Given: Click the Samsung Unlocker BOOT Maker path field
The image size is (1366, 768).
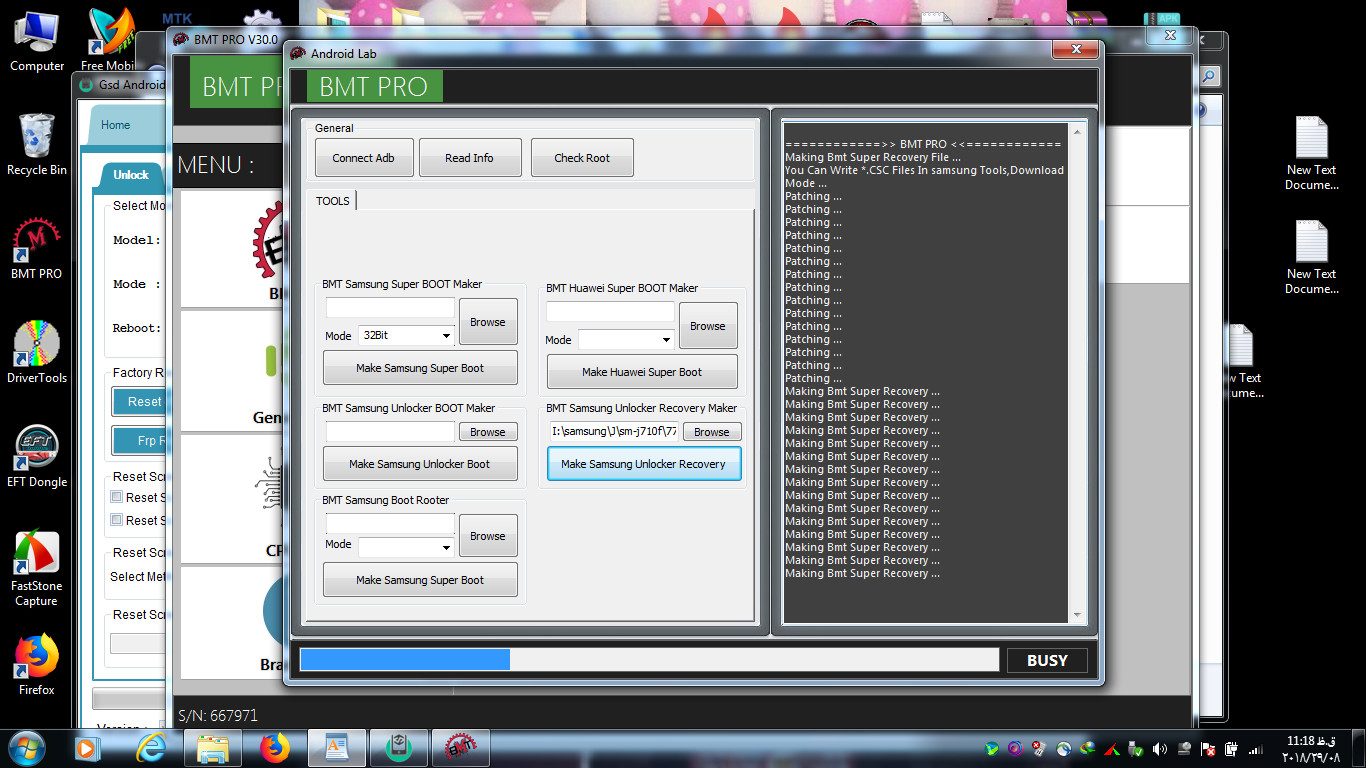Looking at the screenshot, I should 390,432.
